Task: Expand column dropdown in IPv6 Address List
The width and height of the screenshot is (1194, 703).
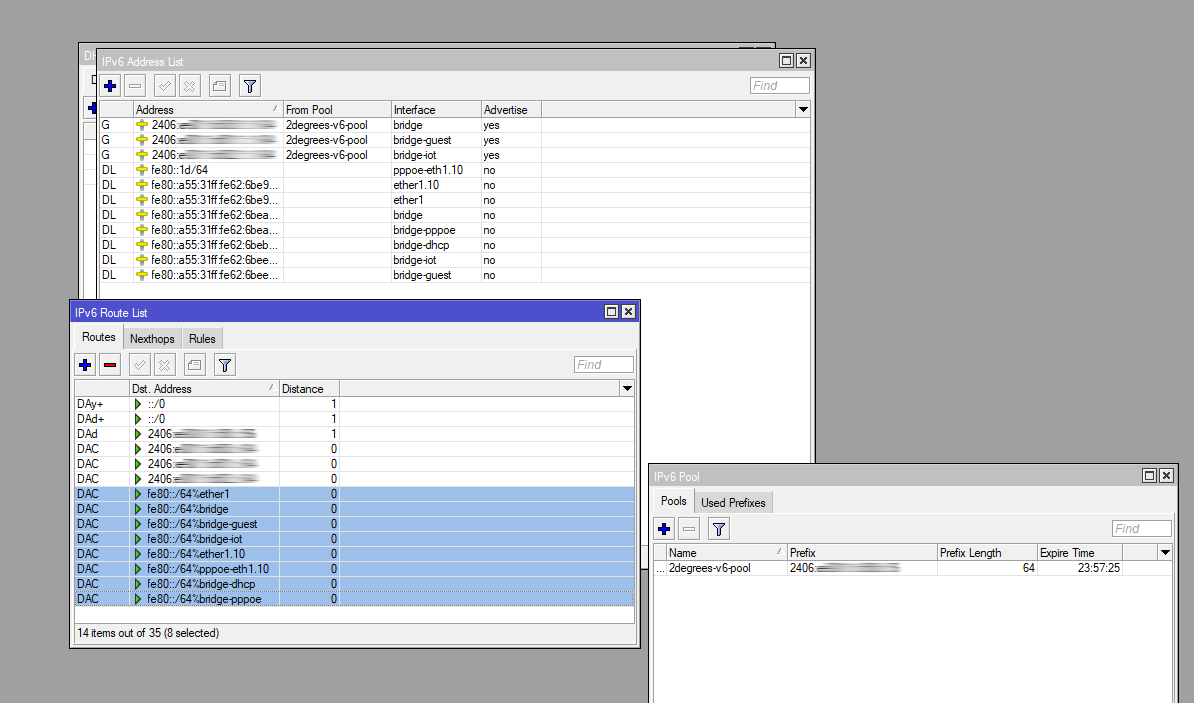Action: [x=802, y=109]
